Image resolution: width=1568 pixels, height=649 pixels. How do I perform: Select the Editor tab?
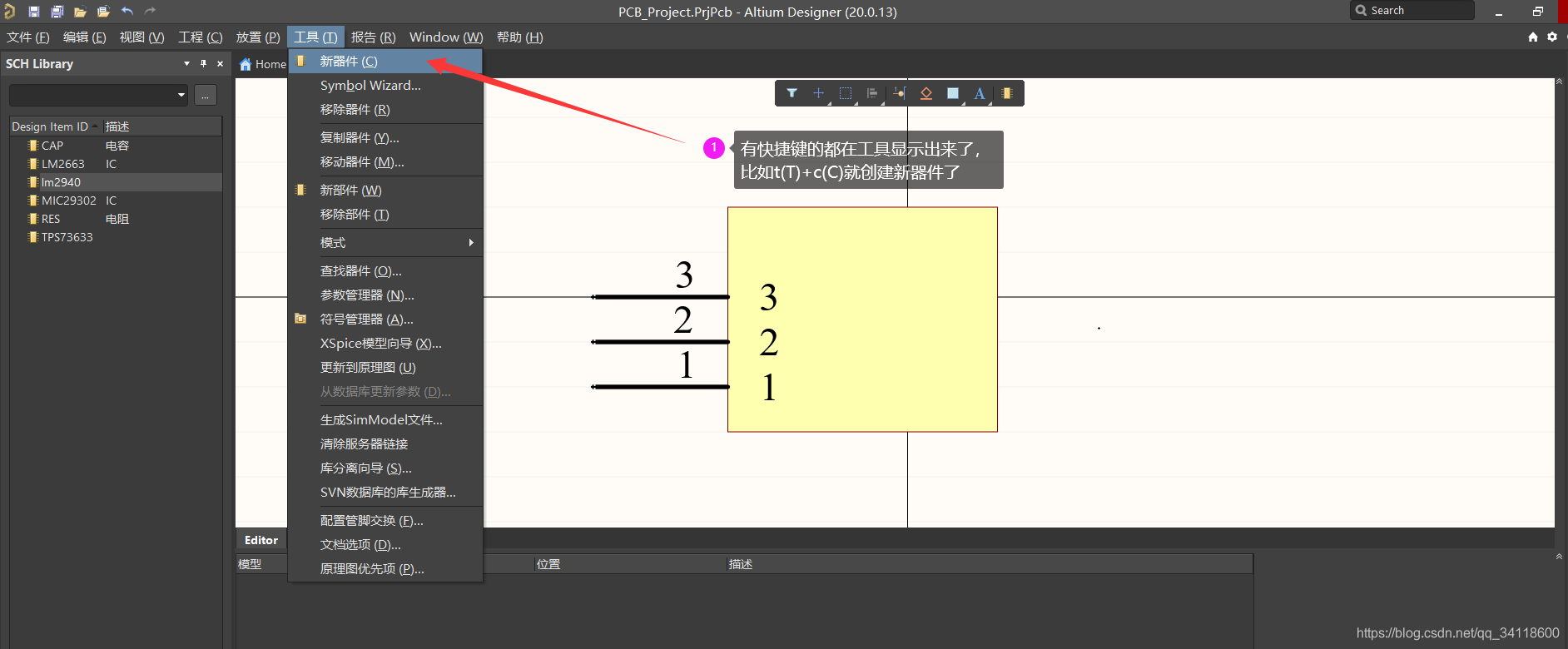tap(261, 540)
